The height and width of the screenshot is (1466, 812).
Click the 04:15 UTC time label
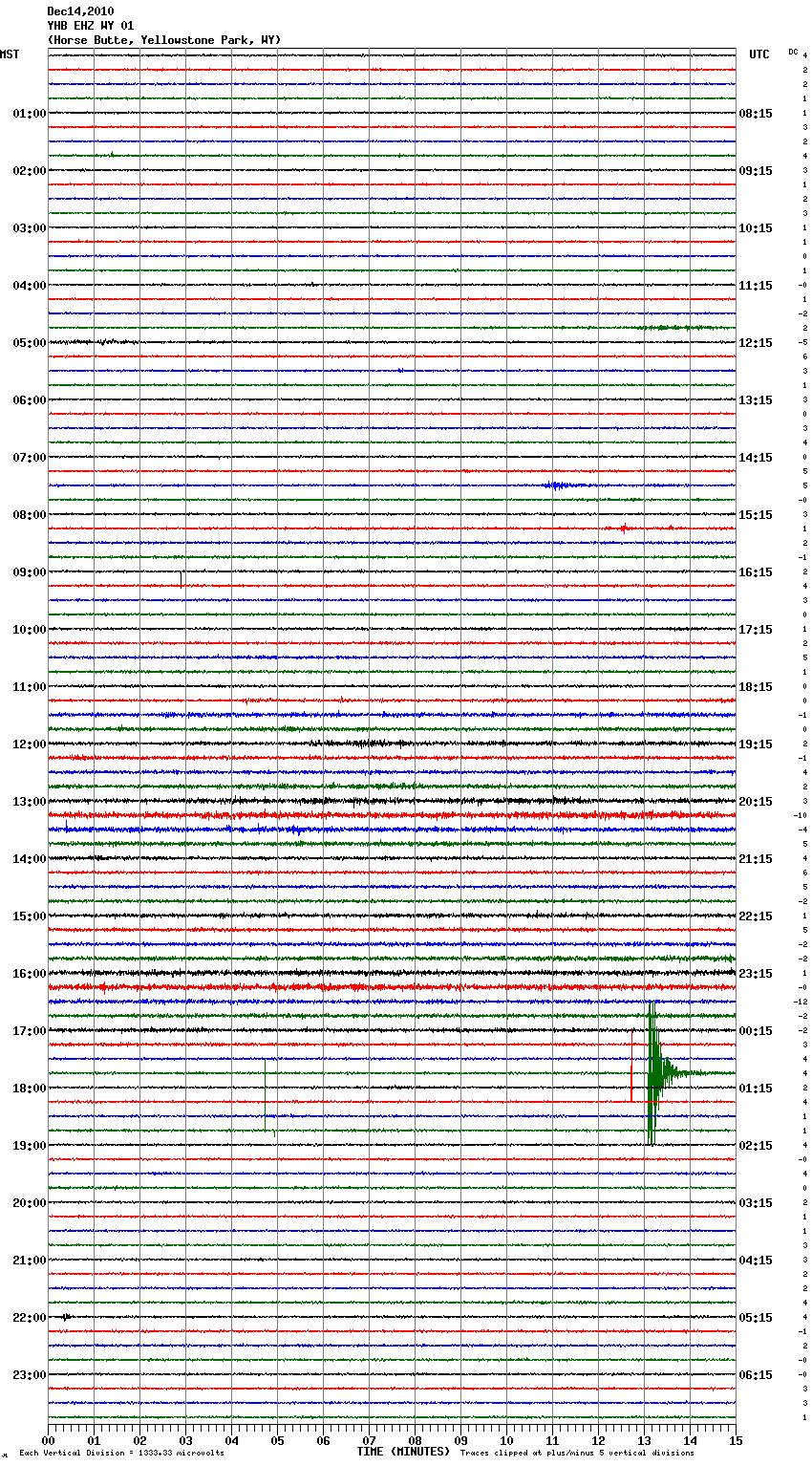(x=756, y=1261)
